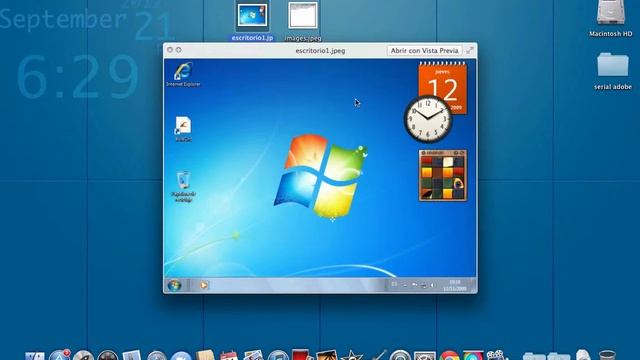Image resolution: width=640 pixels, height=360 pixels.
Task: Select the images.jpeg file on desktop
Action: (303, 16)
